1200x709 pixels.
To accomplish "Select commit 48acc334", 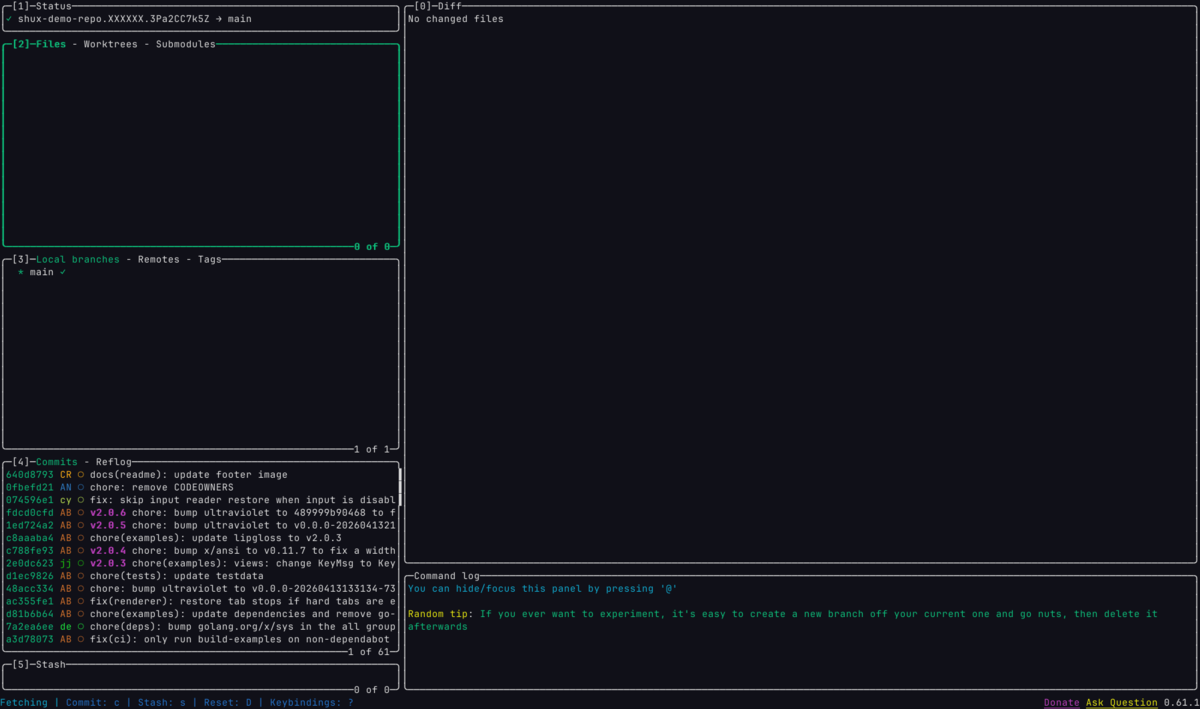I will point(200,588).
